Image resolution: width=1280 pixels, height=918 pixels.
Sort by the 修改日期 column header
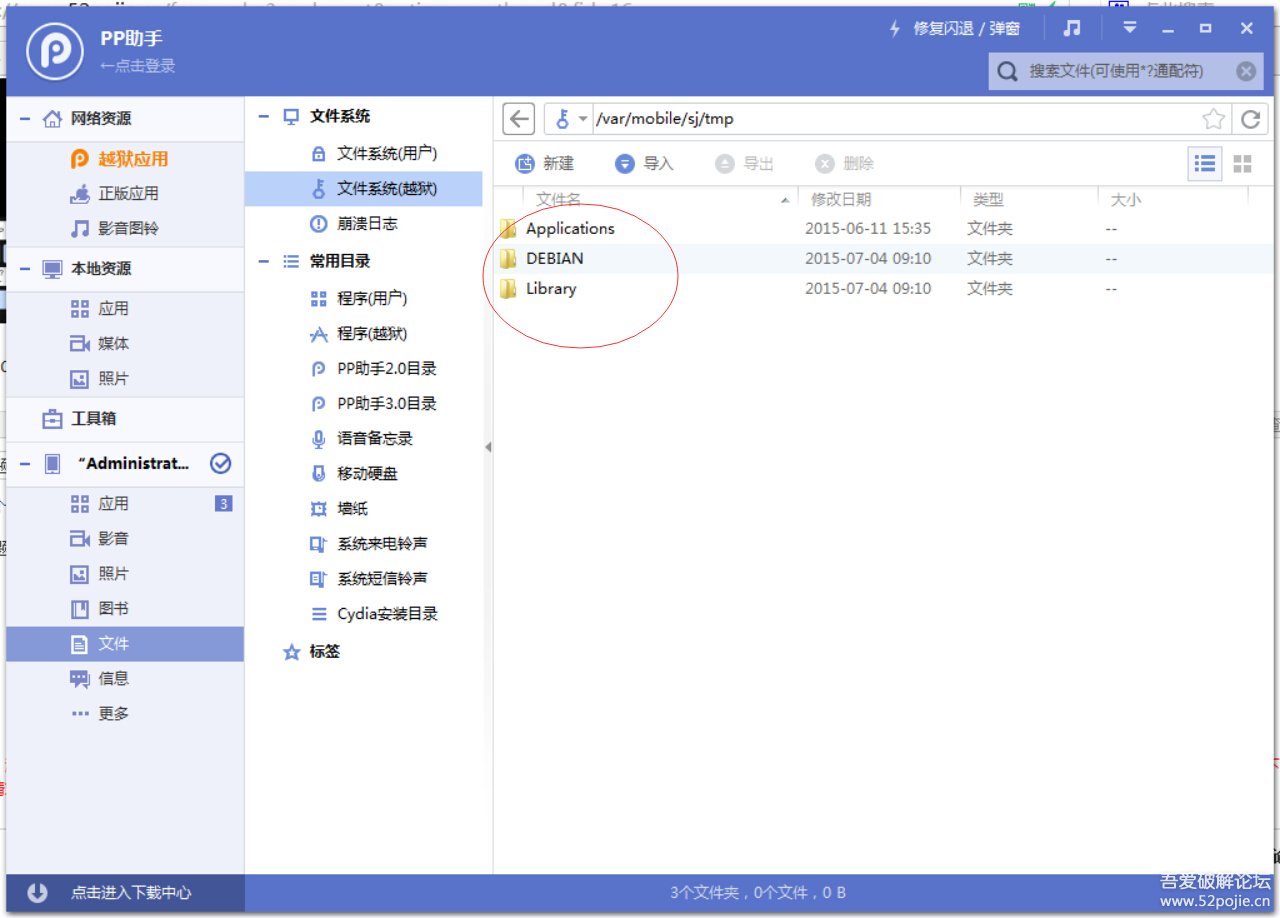[x=879, y=200]
